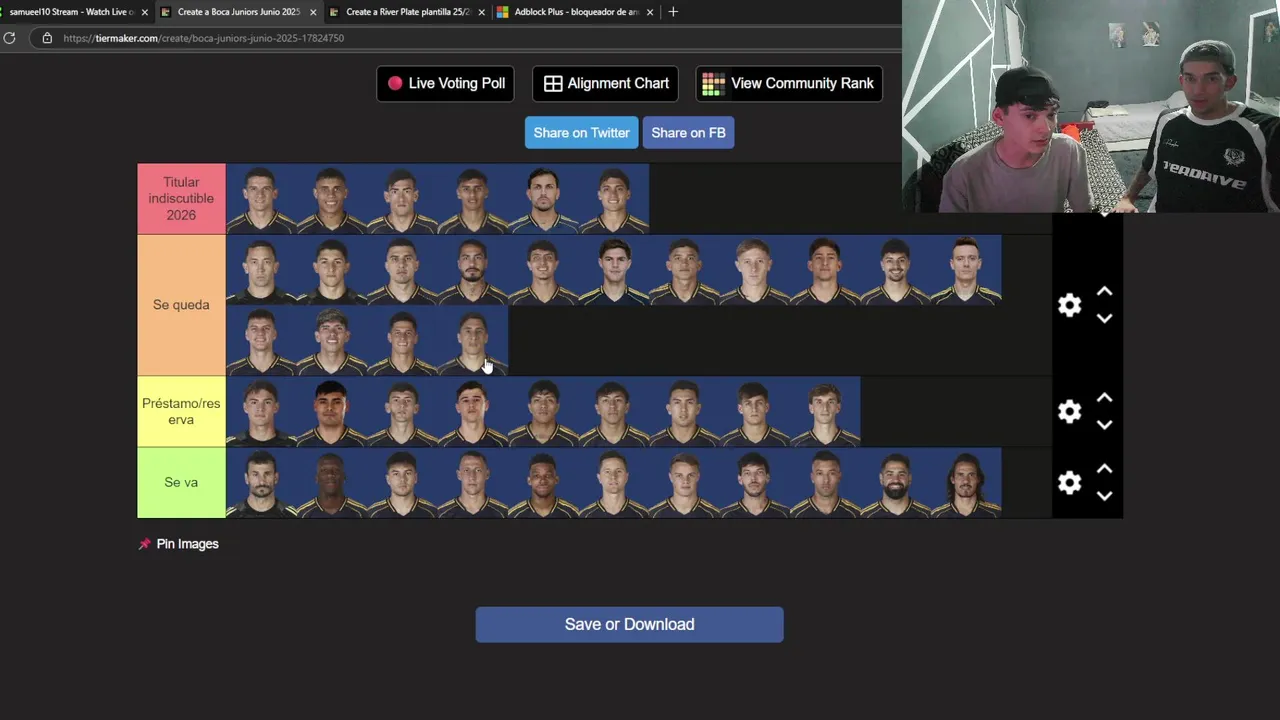
Task: Close the samueel10 Stream tab
Action: click(145, 12)
